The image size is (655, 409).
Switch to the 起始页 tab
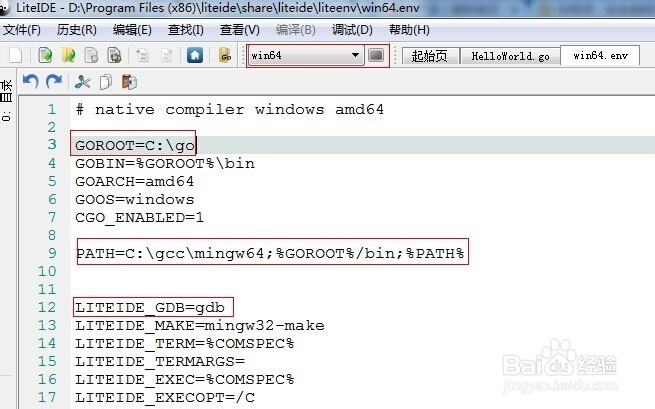pyautogui.click(x=430, y=56)
